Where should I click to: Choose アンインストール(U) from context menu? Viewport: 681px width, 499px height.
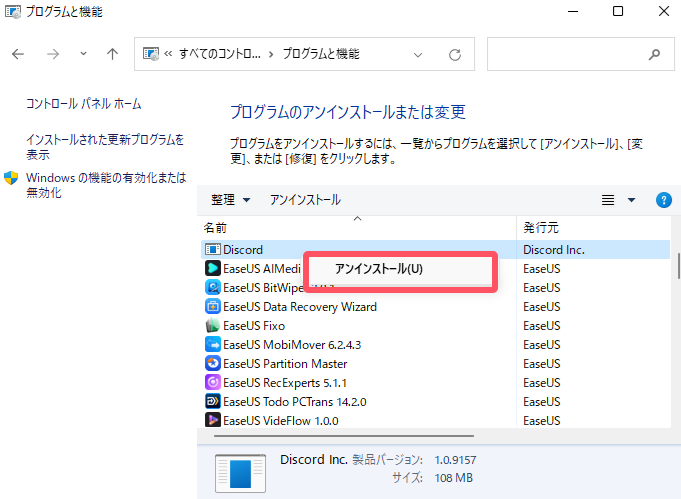pyautogui.click(x=379, y=270)
